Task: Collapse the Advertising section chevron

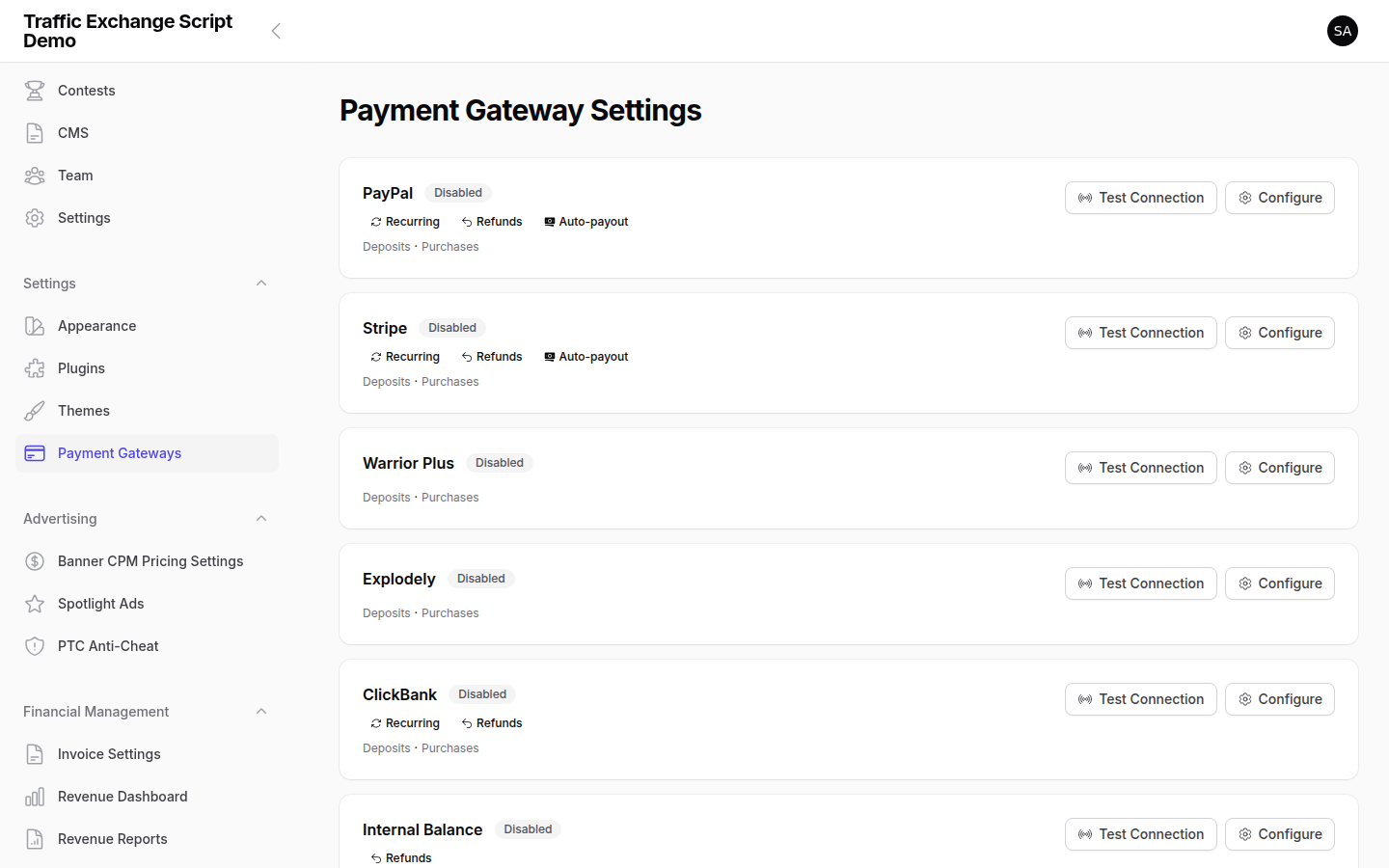Action: [x=261, y=518]
